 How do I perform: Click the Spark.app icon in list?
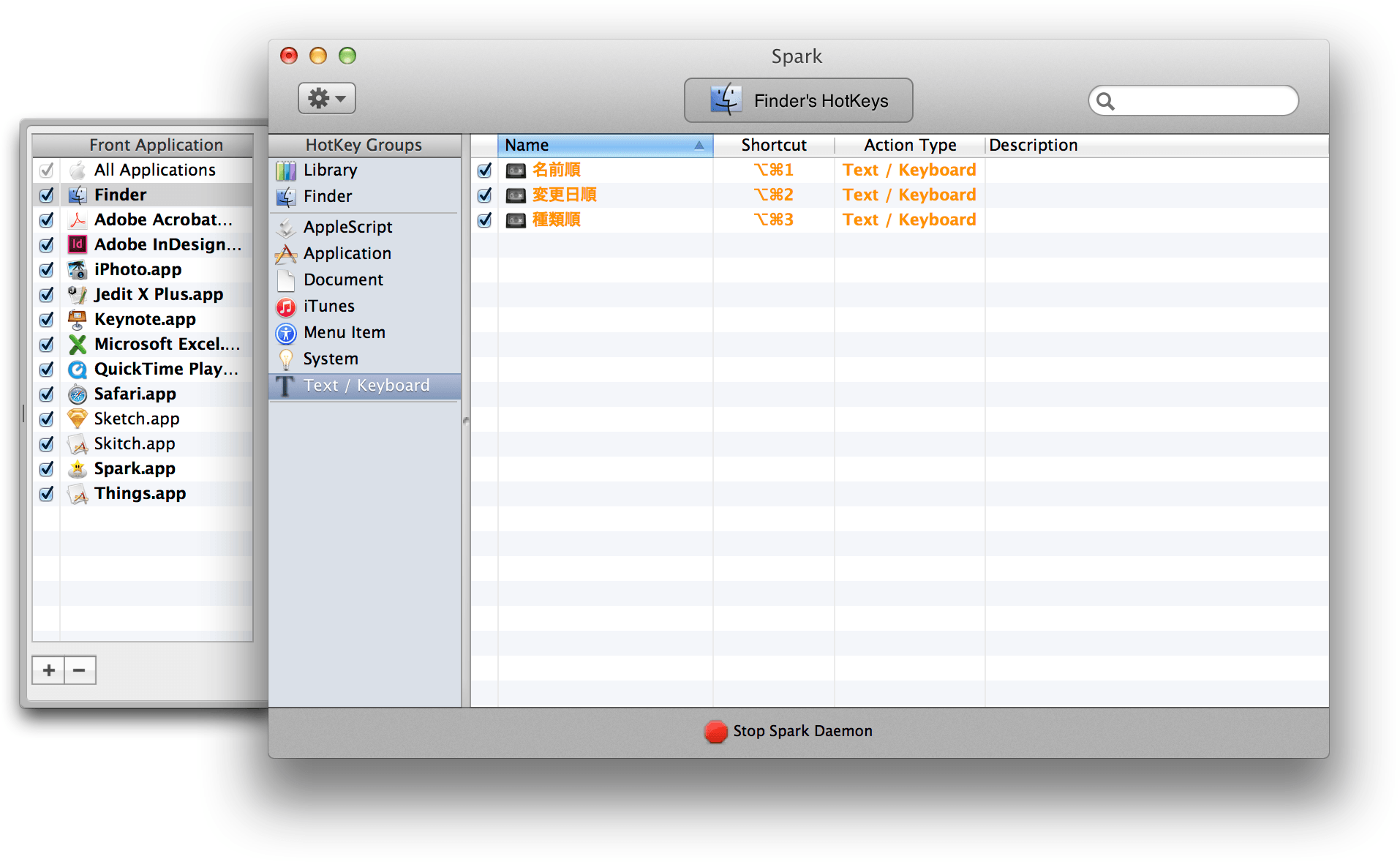point(78,469)
